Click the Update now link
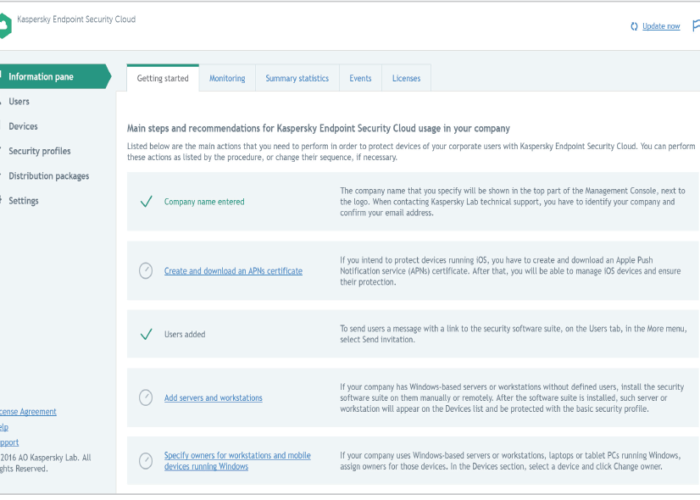Screen dimensions: 700x500 pos(661,26)
